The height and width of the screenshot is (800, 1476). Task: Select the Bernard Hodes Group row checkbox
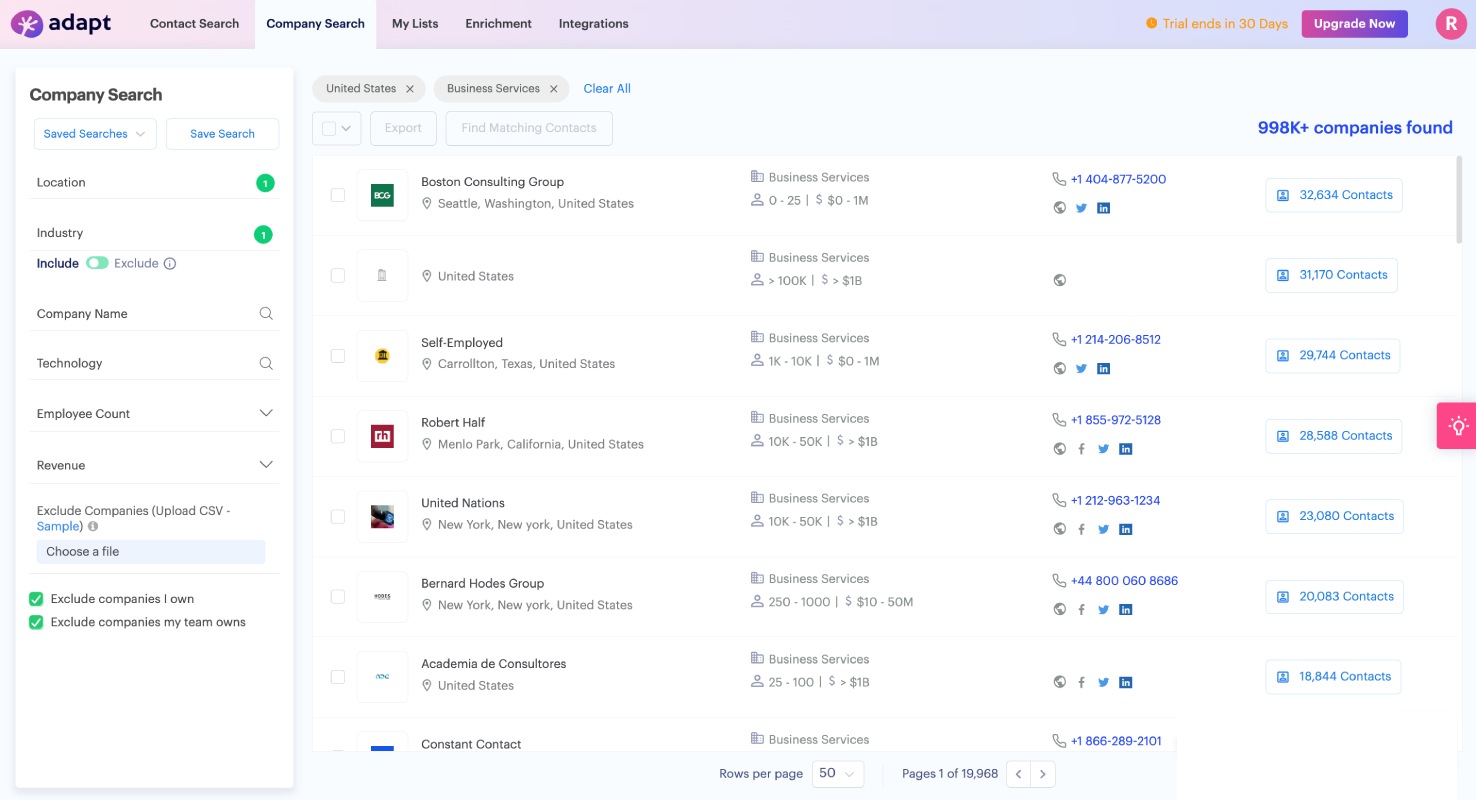338,597
